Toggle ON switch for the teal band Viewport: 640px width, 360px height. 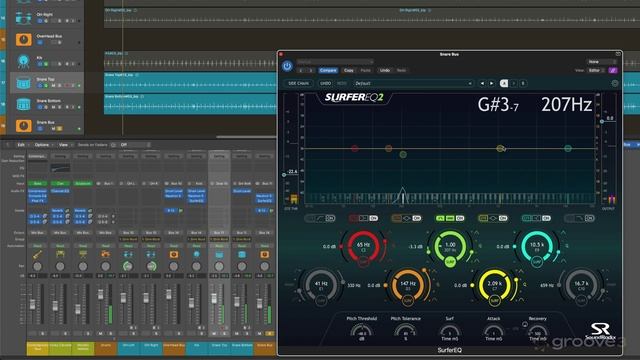click(x=547, y=218)
